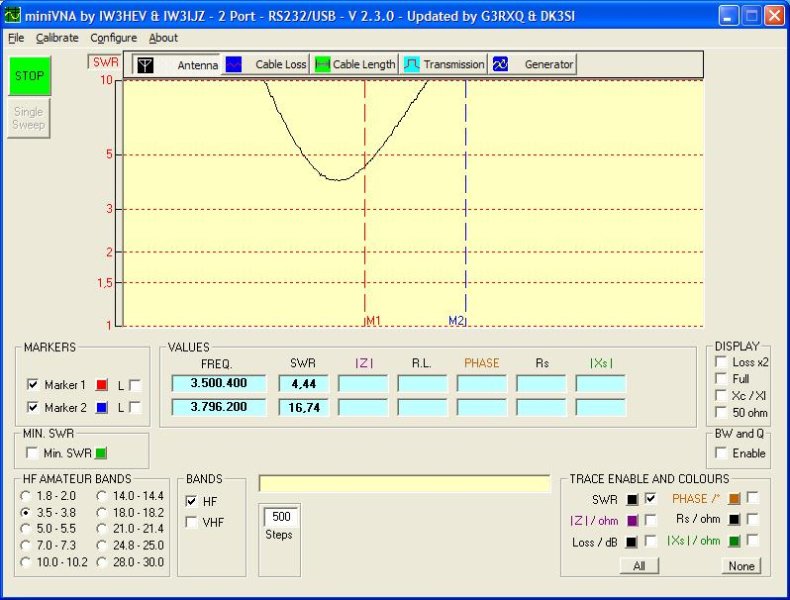Viewport: 790px width, 600px height.
Task: Click the PHASE trace orange colour swatch
Action: tap(735, 499)
